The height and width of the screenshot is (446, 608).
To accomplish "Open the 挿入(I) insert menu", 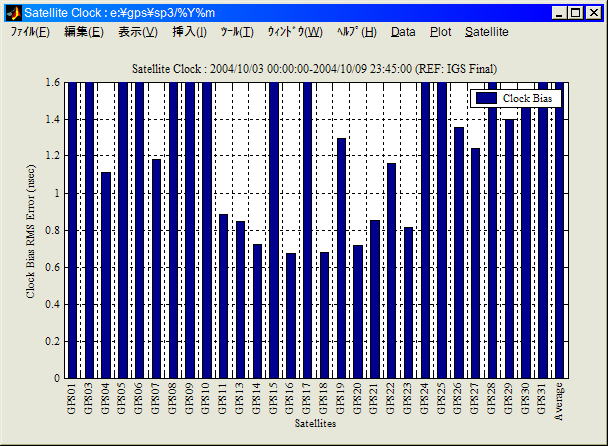I will click(190, 32).
